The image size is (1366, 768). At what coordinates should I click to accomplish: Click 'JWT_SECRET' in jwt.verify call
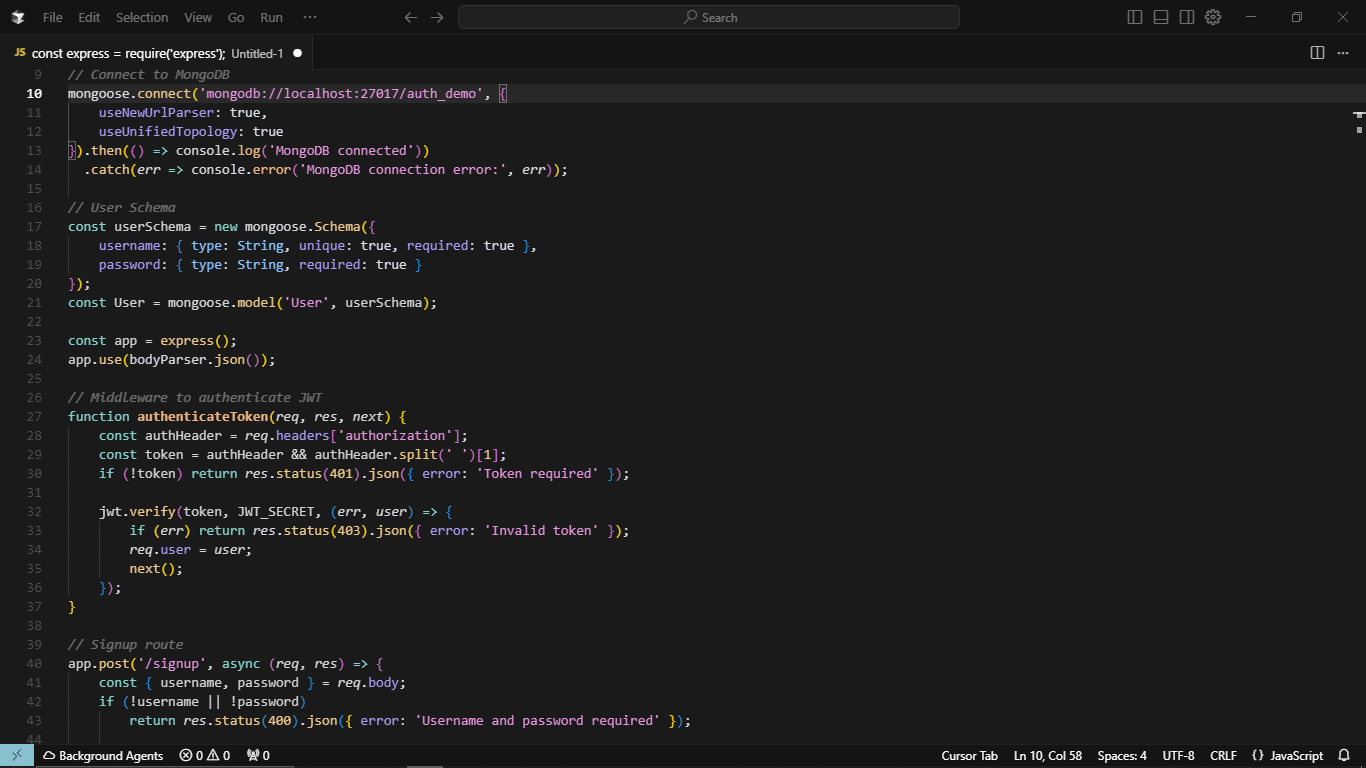point(276,512)
